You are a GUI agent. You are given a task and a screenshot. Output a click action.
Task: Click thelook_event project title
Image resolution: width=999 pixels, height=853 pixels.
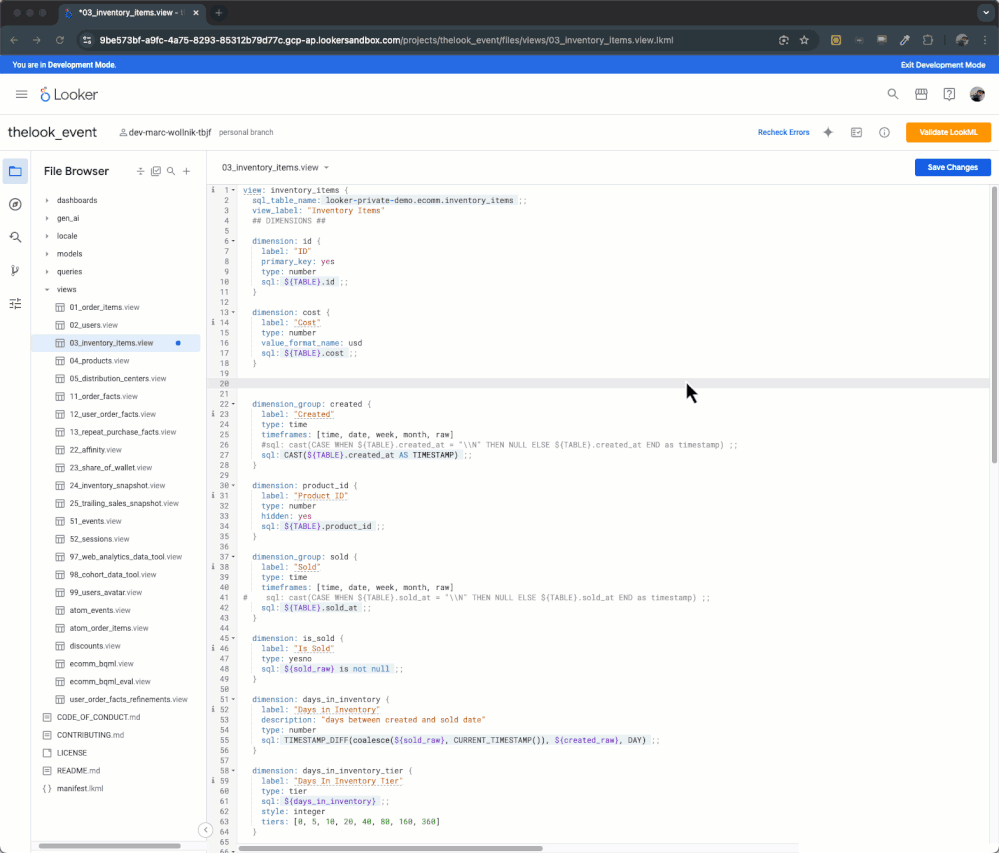pyautogui.click(x=52, y=133)
